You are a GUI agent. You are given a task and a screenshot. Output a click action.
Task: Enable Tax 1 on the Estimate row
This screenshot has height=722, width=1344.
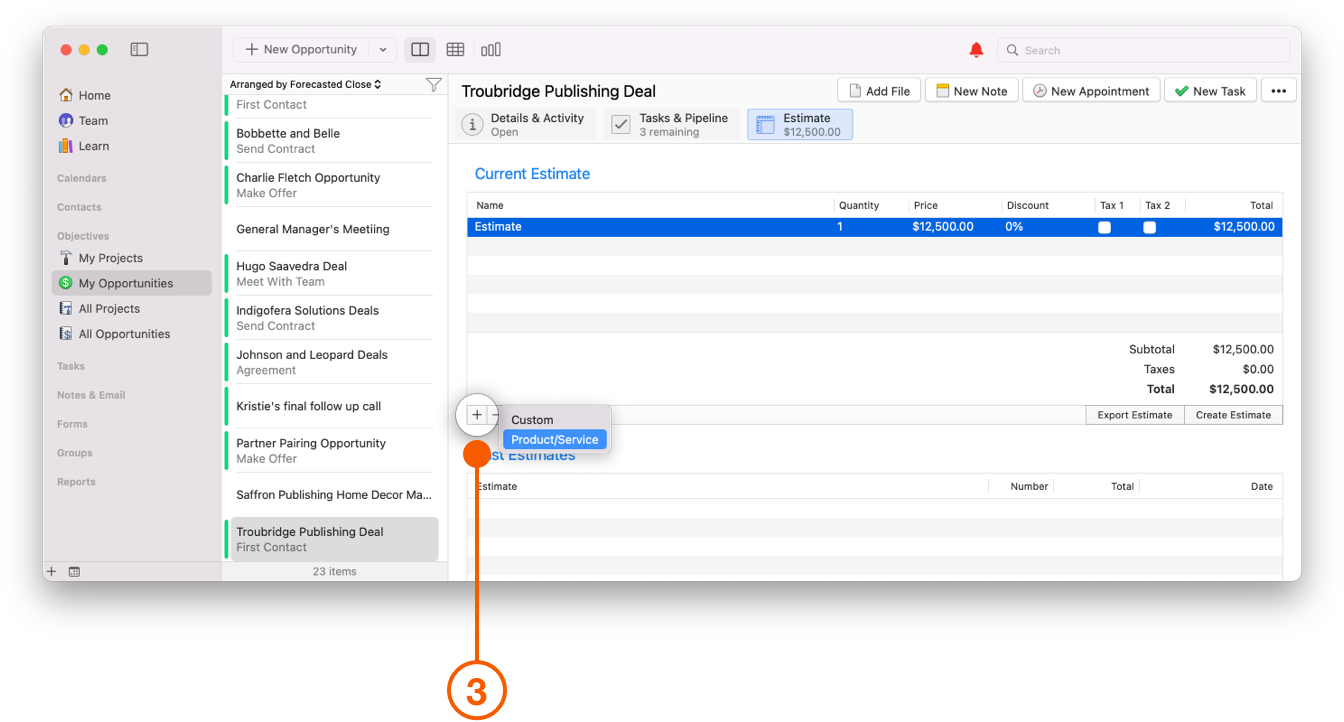1104,227
